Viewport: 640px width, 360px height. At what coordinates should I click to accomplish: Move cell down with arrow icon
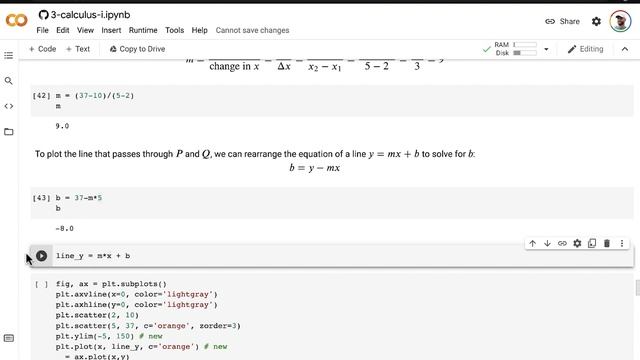[547, 244]
